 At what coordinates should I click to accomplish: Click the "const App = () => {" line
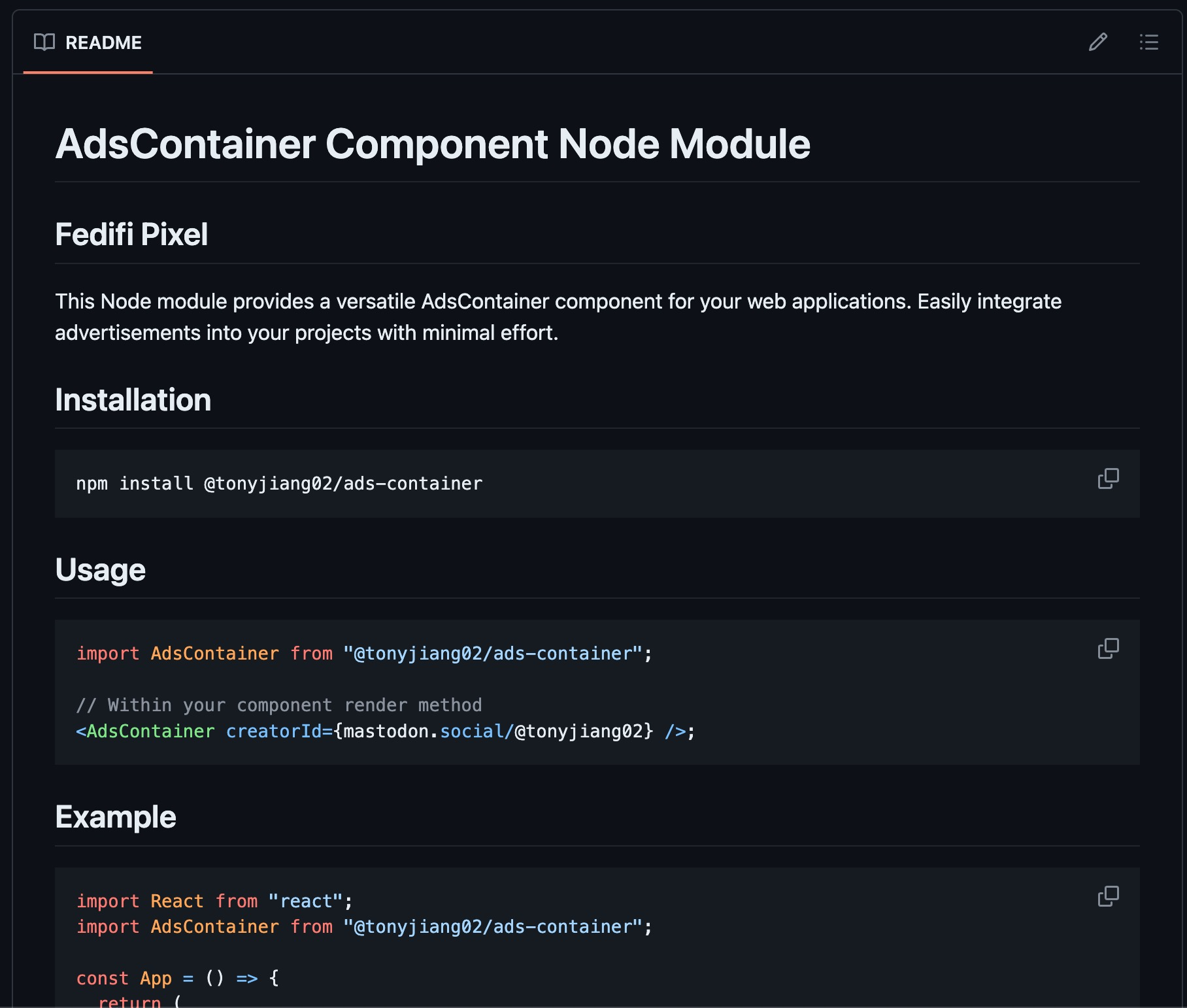(178, 979)
